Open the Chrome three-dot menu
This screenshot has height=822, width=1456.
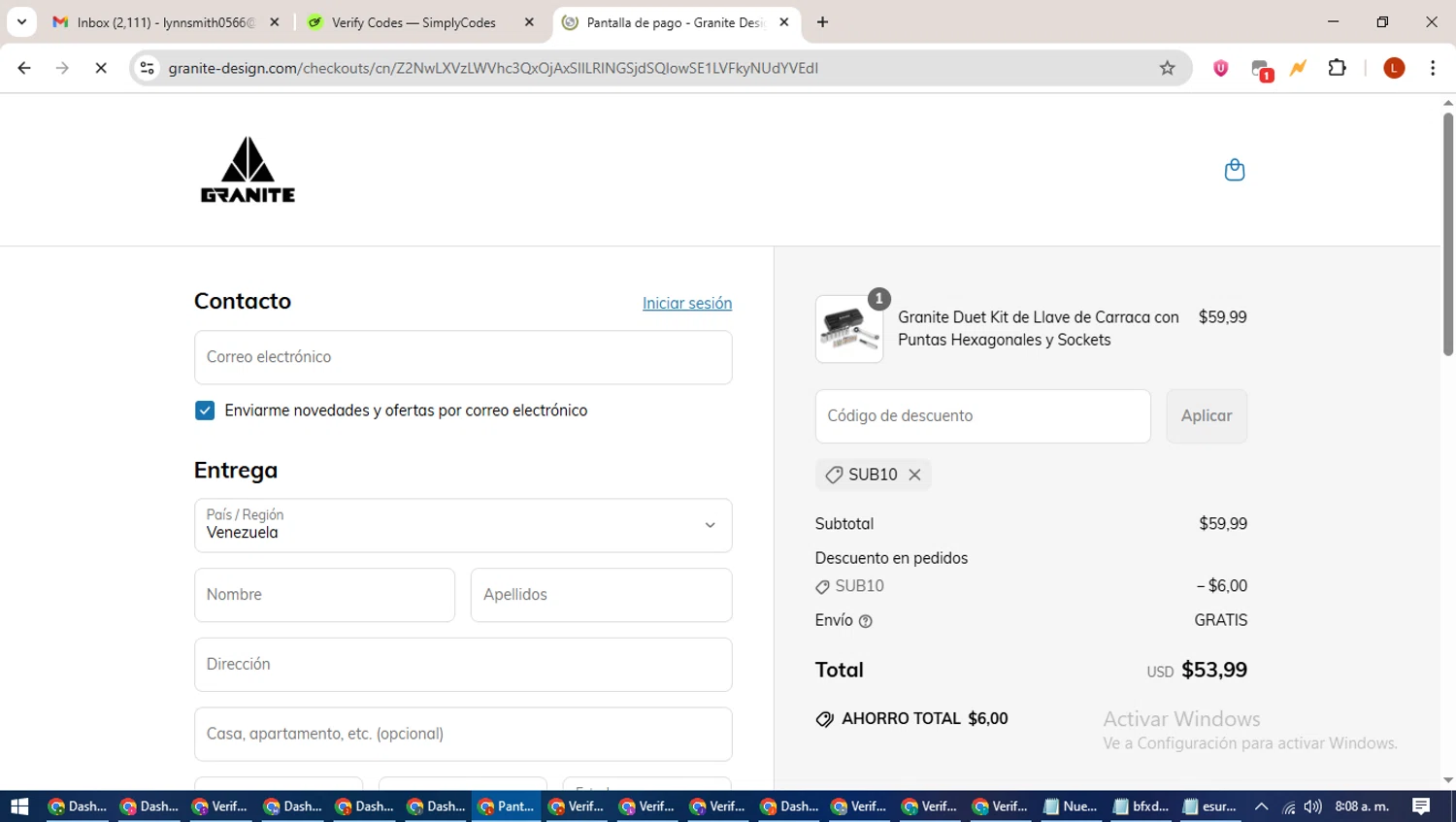coord(1433,68)
